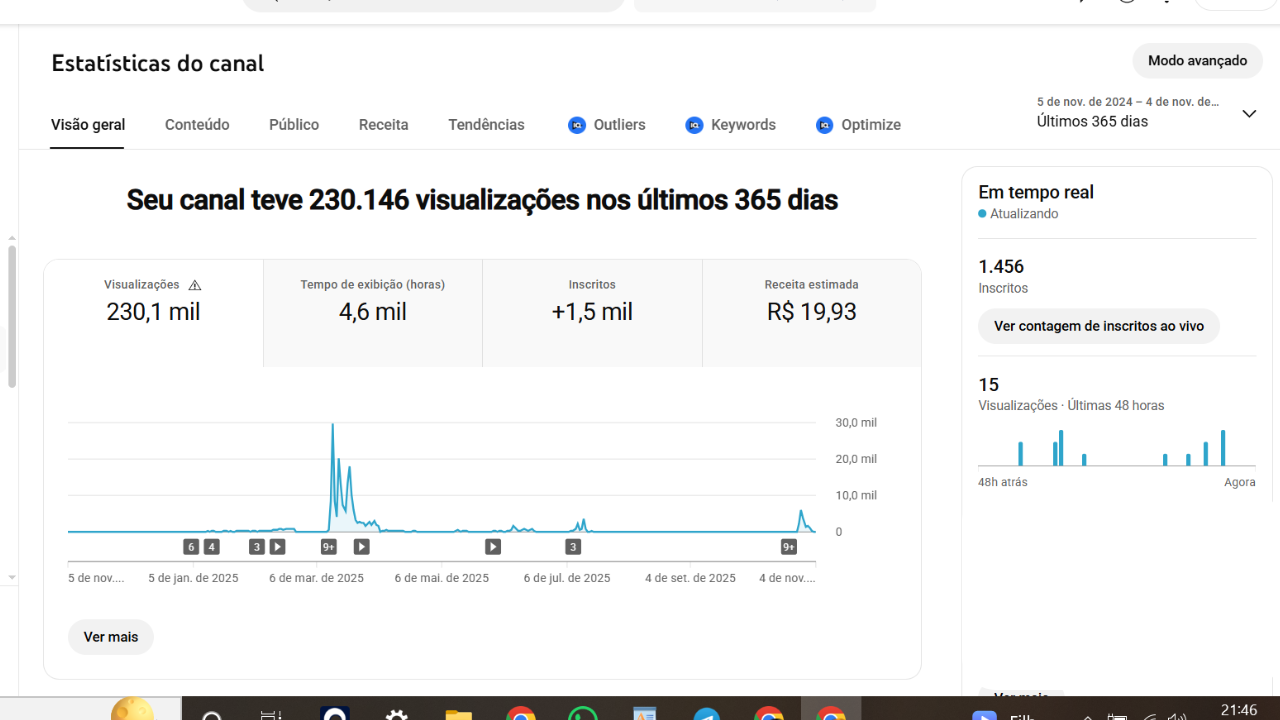This screenshot has width=1280, height=720.
Task: Click the 'Visualizações · Últimas 48 horas' label
Action: click(1071, 406)
